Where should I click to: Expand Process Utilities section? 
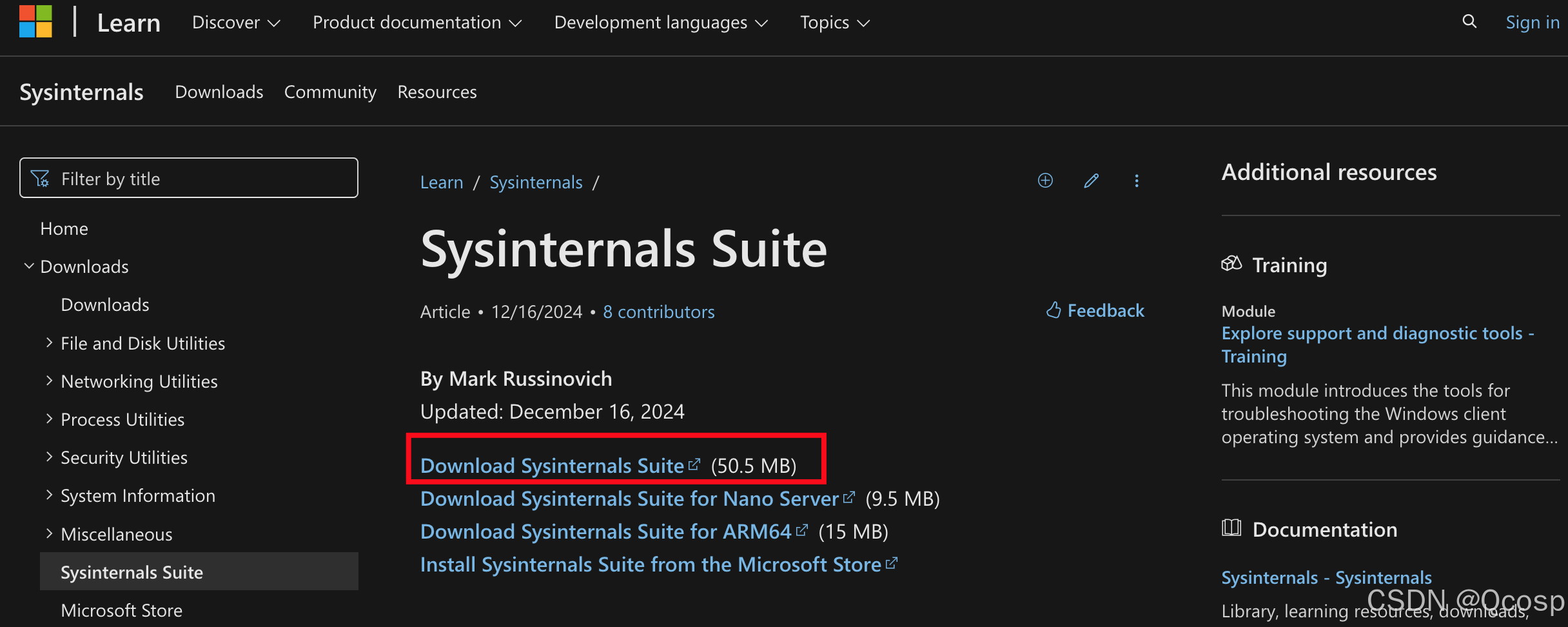pyautogui.click(x=49, y=419)
